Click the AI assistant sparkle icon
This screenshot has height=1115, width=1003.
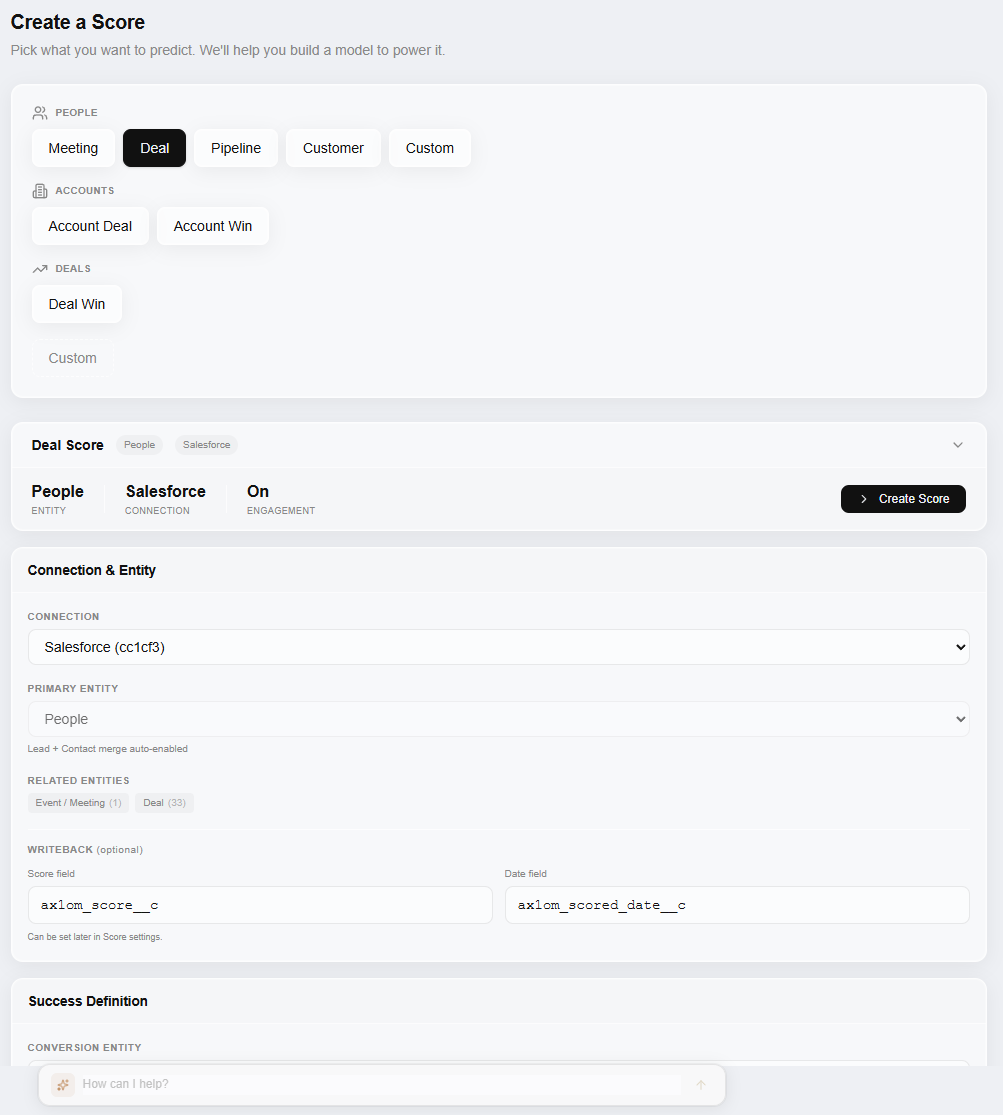(63, 1084)
